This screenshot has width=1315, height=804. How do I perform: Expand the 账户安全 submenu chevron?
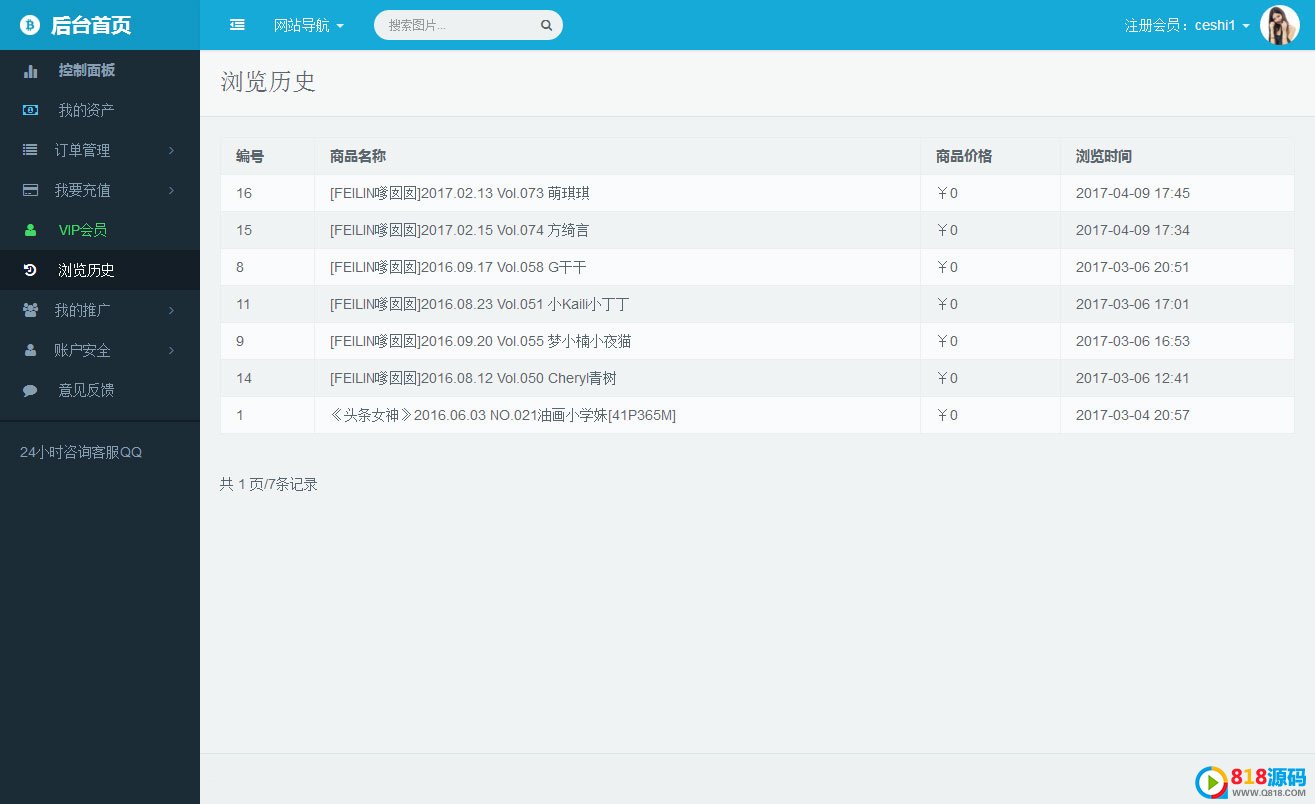coord(171,350)
